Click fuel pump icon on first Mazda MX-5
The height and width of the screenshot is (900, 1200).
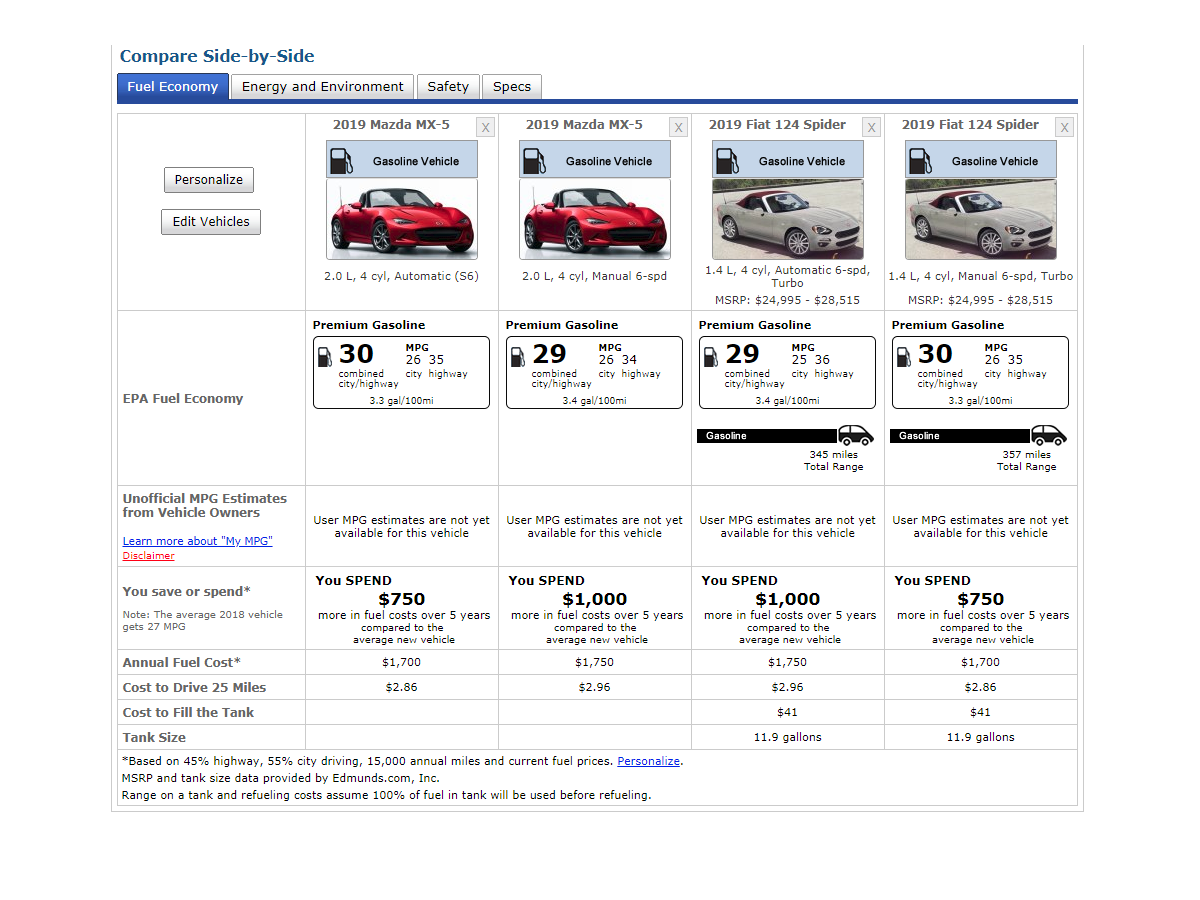click(341, 161)
